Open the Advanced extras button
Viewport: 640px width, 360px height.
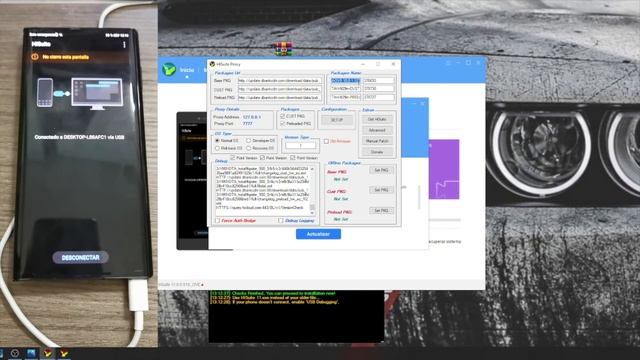click(377, 130)
